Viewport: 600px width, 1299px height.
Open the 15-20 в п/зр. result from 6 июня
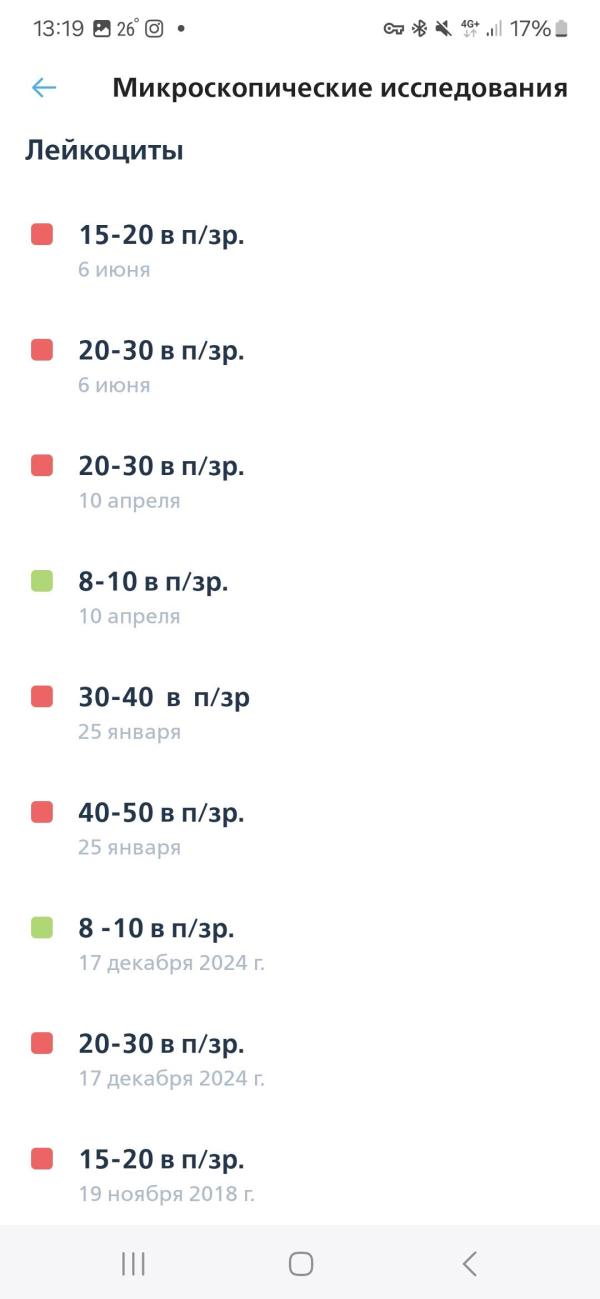(x=300, y=250)
